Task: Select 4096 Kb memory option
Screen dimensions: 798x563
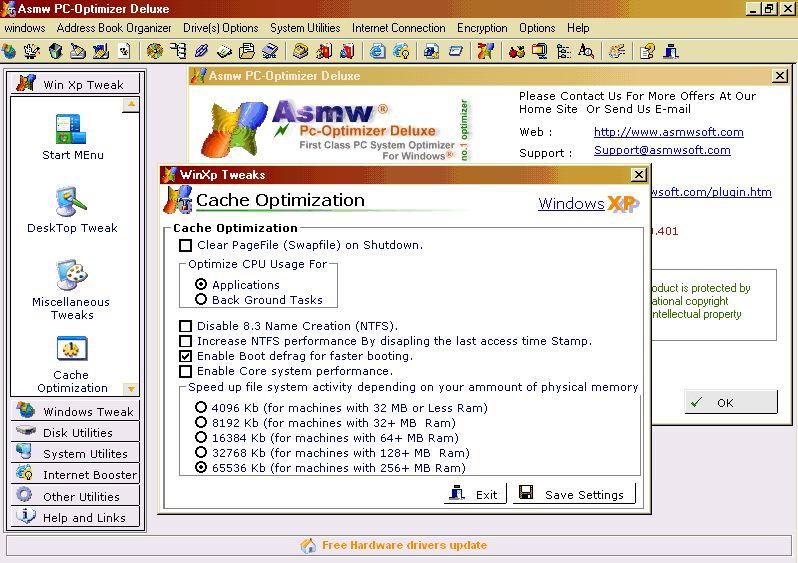Action: click(201, 407)
